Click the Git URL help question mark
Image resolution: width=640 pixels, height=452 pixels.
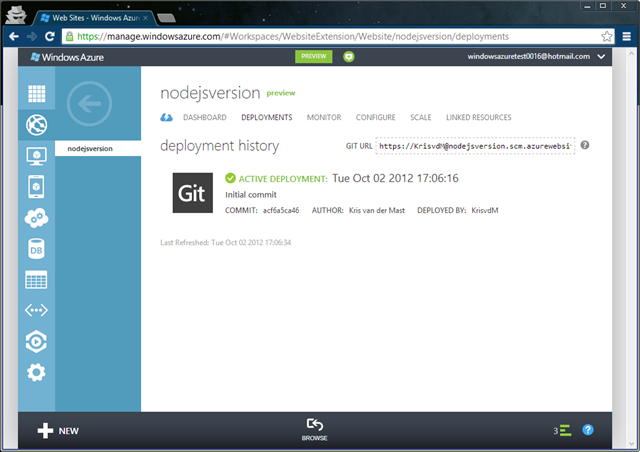[585, 145]
